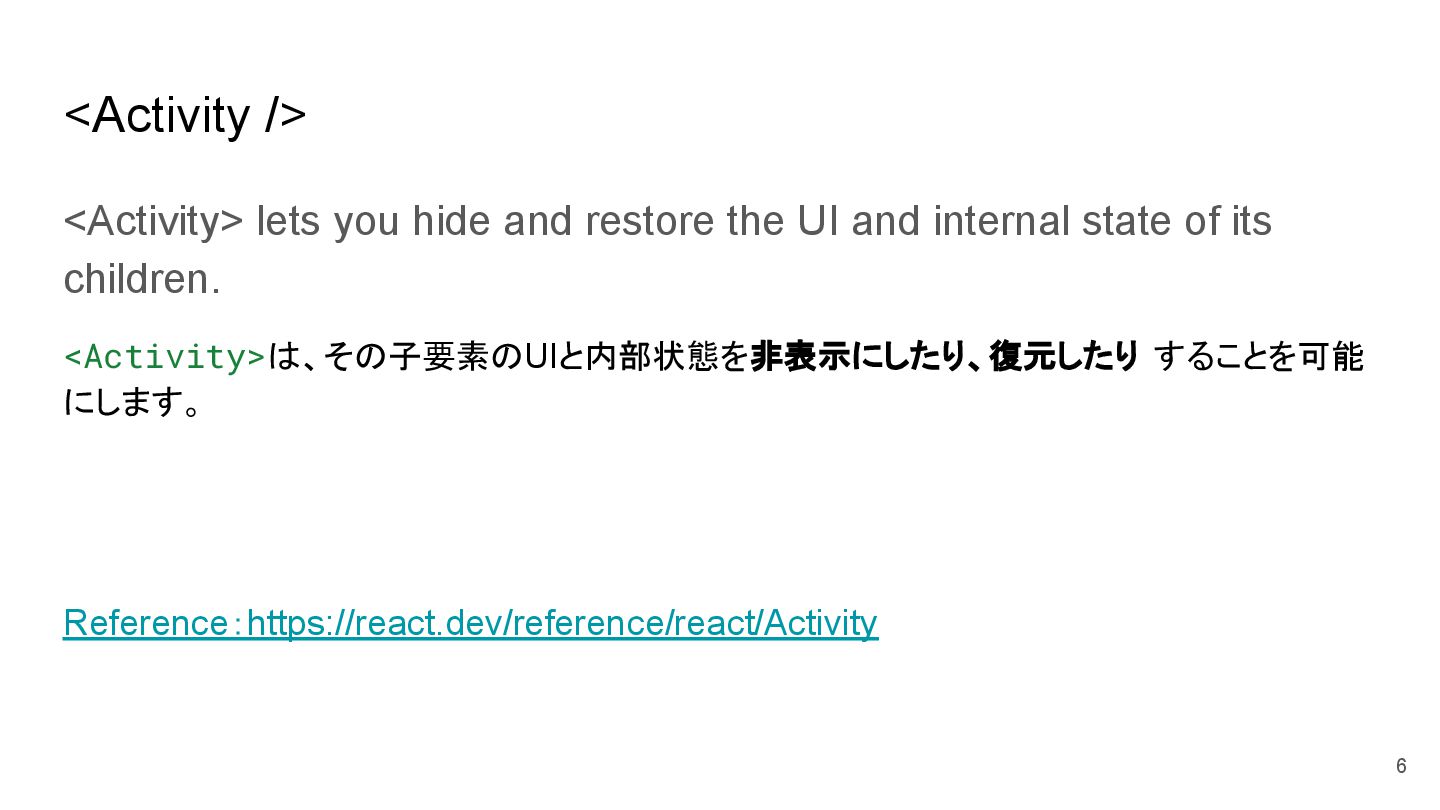Click the word "hide" in English sentence
Viewport: 1440px width, 810px height.
pos(451,221)
